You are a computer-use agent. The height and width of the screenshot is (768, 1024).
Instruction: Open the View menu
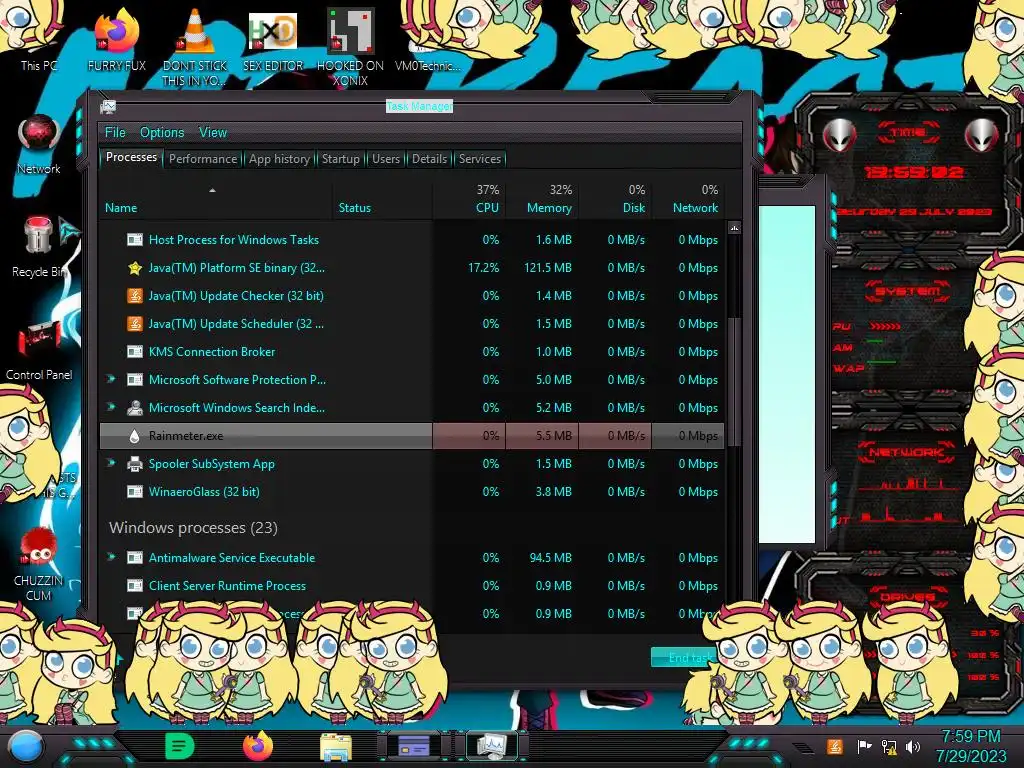point(213,133)
